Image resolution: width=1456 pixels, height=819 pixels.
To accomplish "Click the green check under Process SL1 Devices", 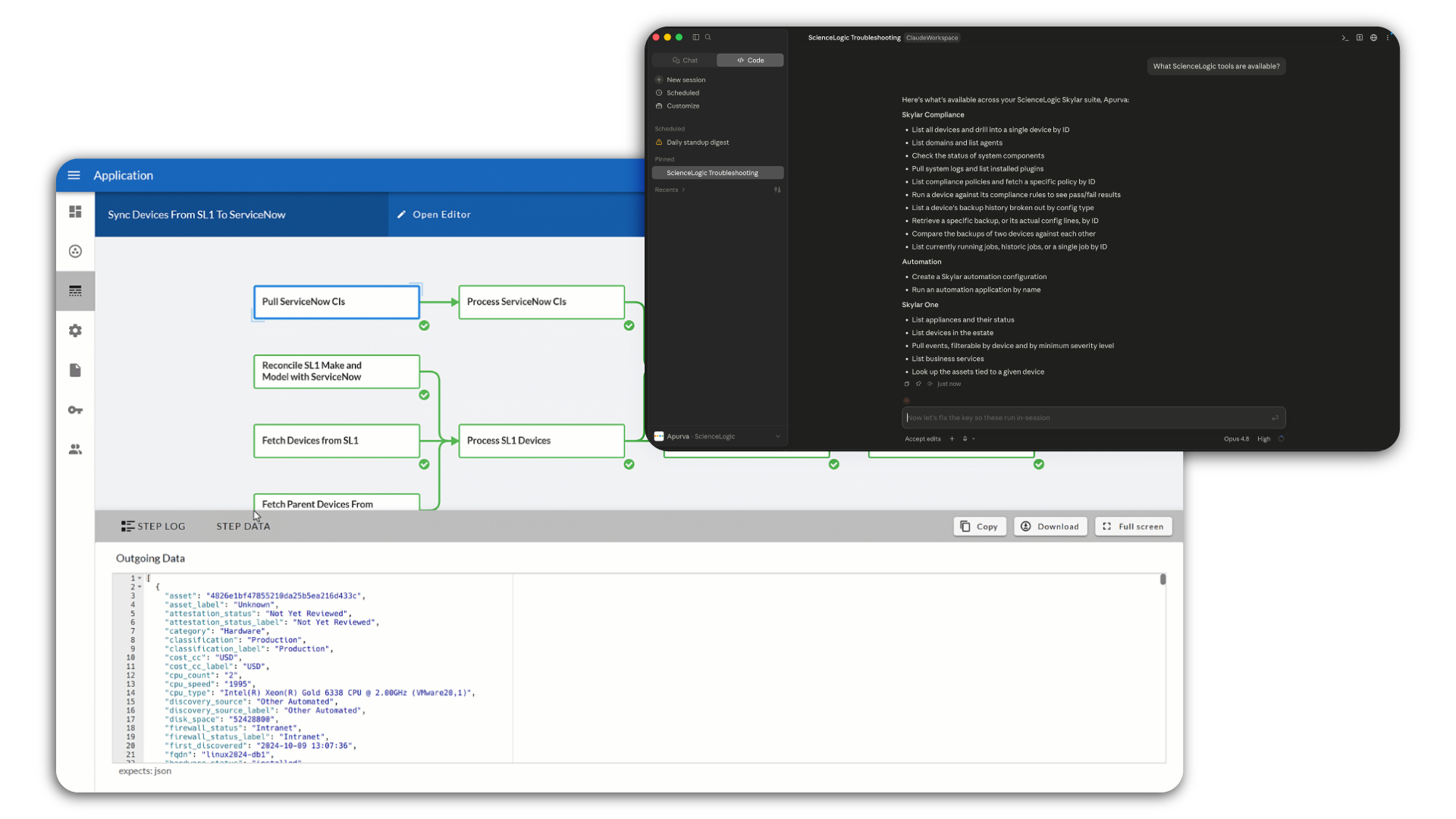I will point(629,464).
